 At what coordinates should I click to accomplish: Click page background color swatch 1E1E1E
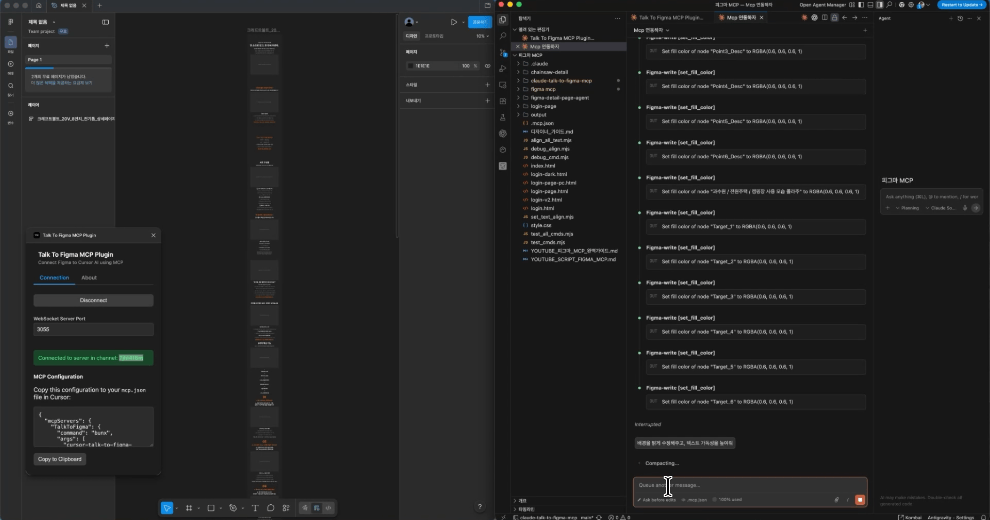click(x=410, y=66)
